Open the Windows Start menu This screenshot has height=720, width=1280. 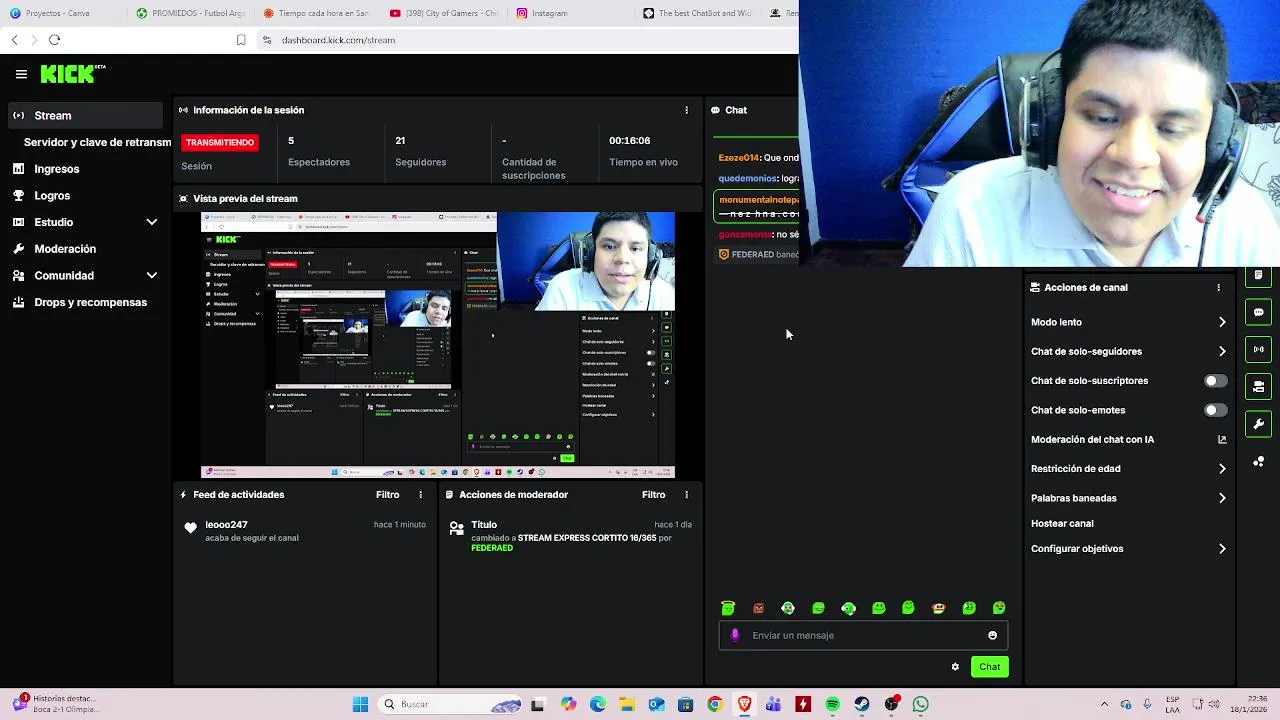pos(360,704)
